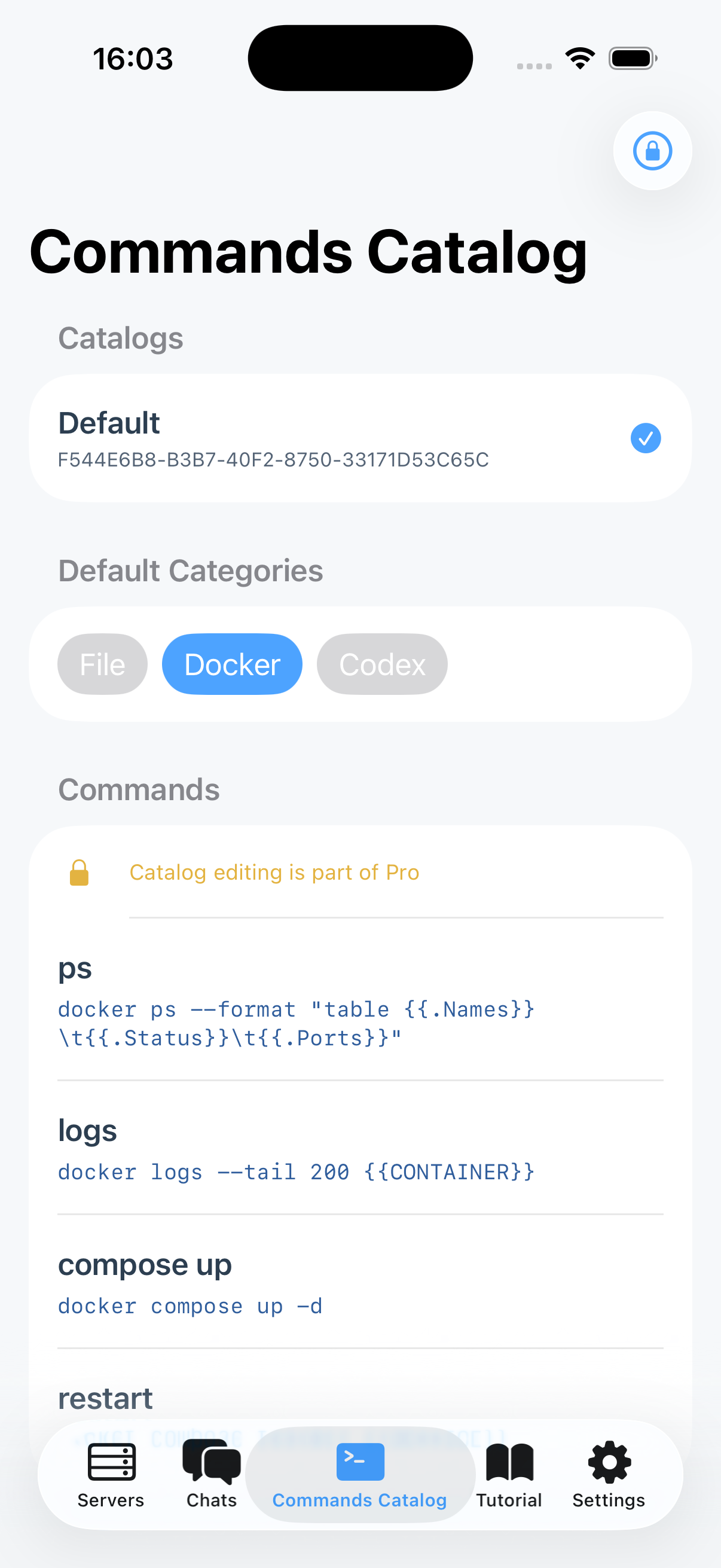Screen dimensions: 721x1568
Task: Enable the Codex category chip
Action: click(381, 664)
